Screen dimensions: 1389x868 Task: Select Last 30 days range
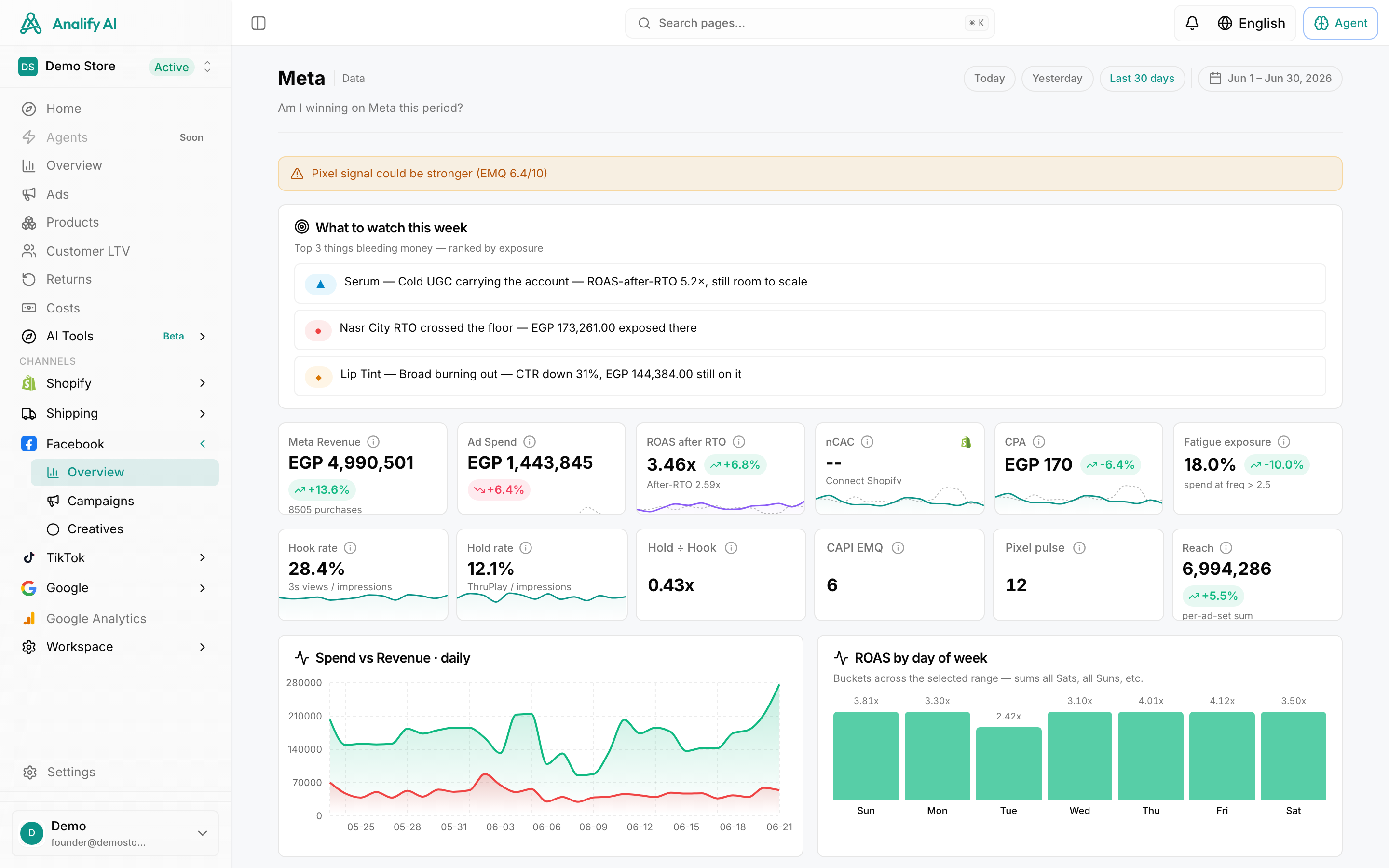tap(1142, 78)
